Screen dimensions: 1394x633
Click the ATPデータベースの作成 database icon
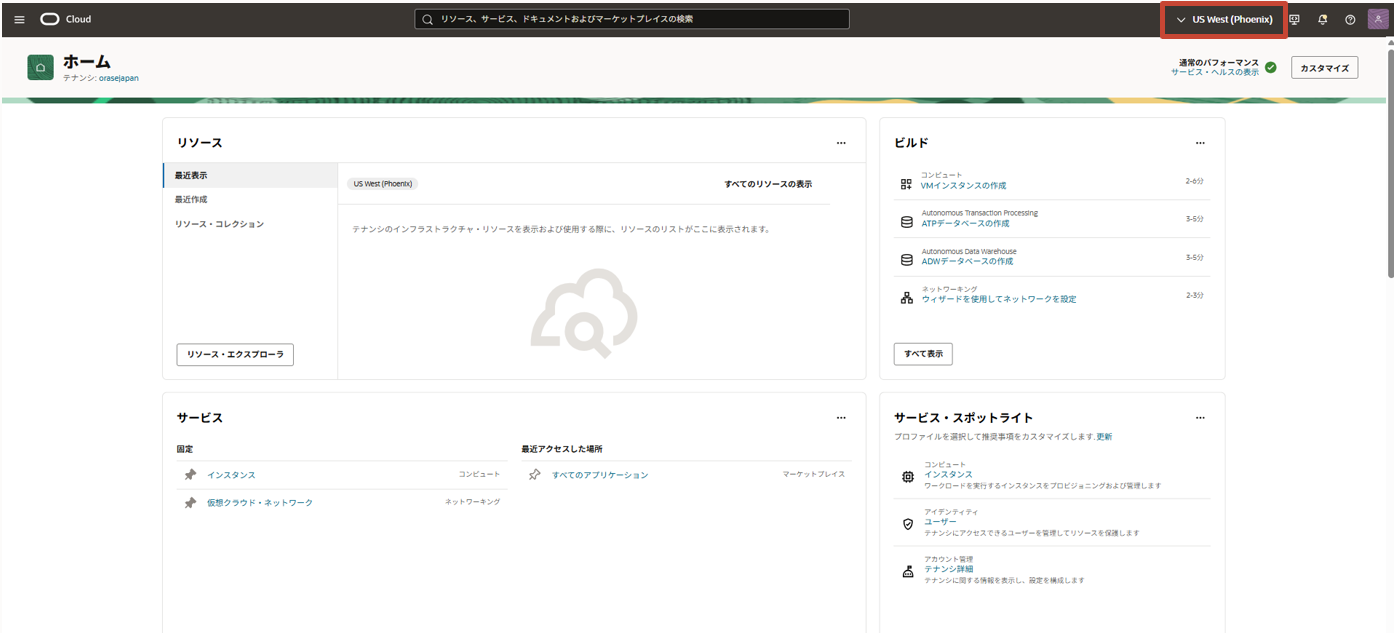[906, 222]
